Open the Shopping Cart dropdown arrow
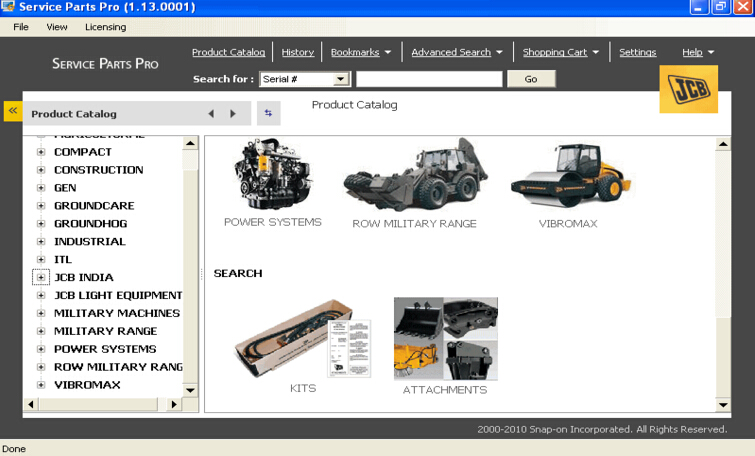 (596, 52)
